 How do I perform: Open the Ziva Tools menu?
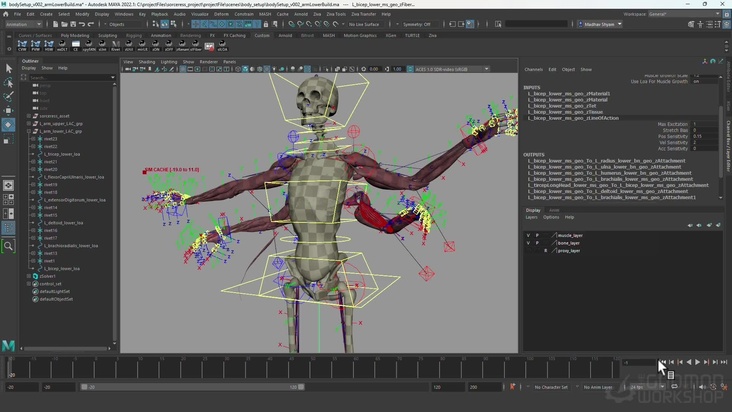pos(336,14)
